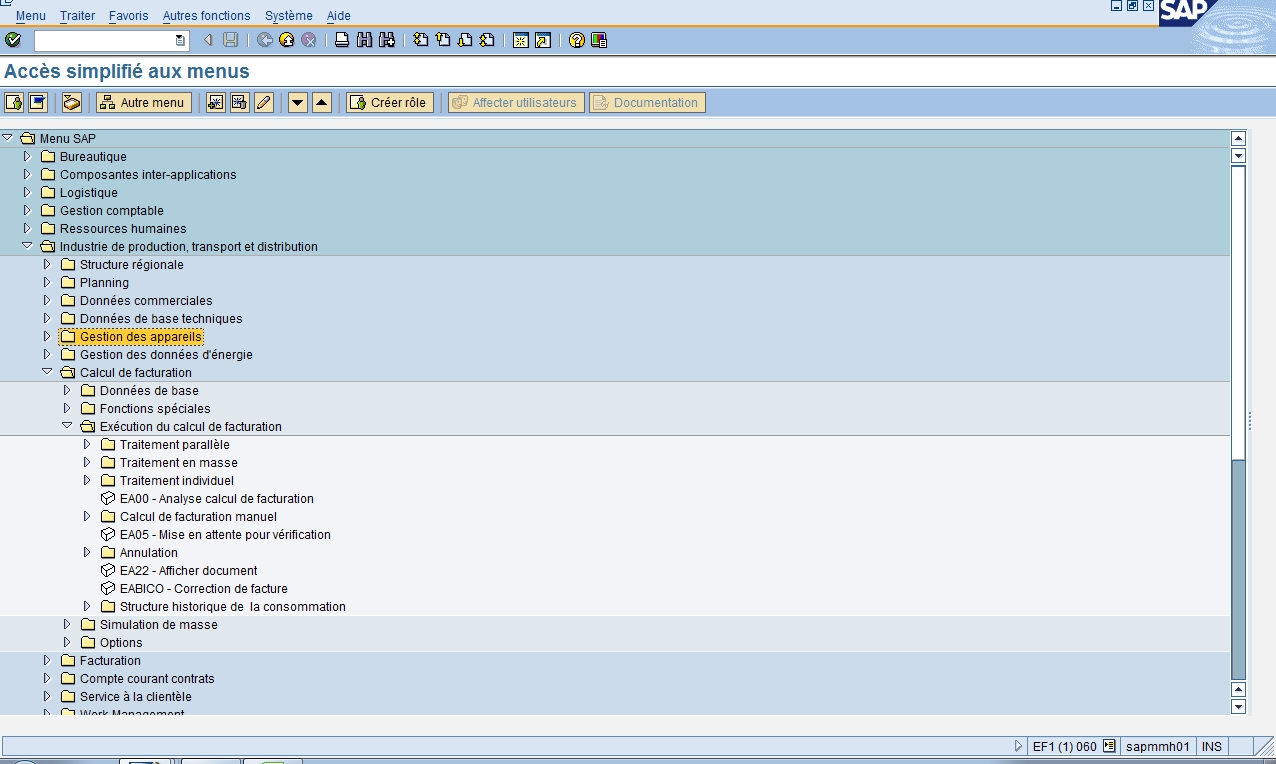Click the Create shortcut icon
Viewport: 1276px width, 764px height.
tap(543, 40)
